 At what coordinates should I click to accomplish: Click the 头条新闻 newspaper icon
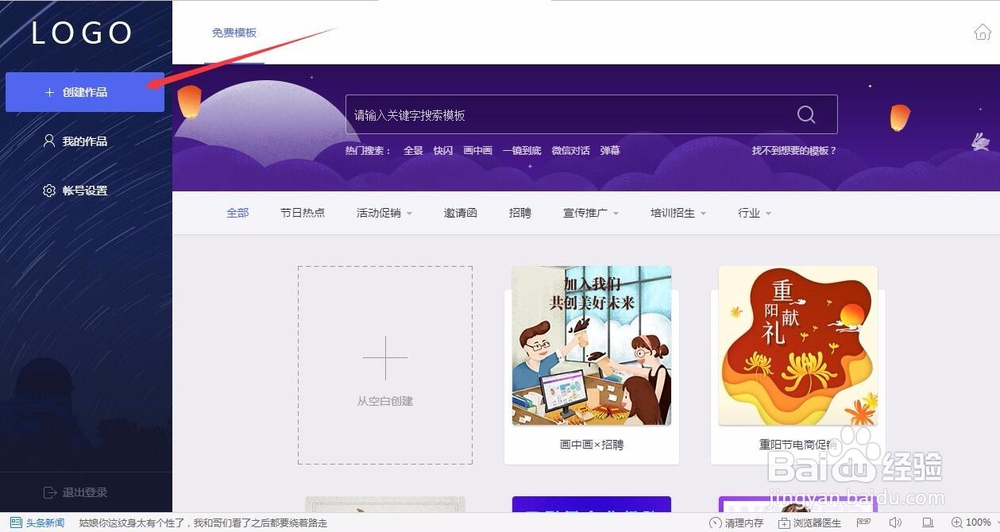[x=16, y=522]
